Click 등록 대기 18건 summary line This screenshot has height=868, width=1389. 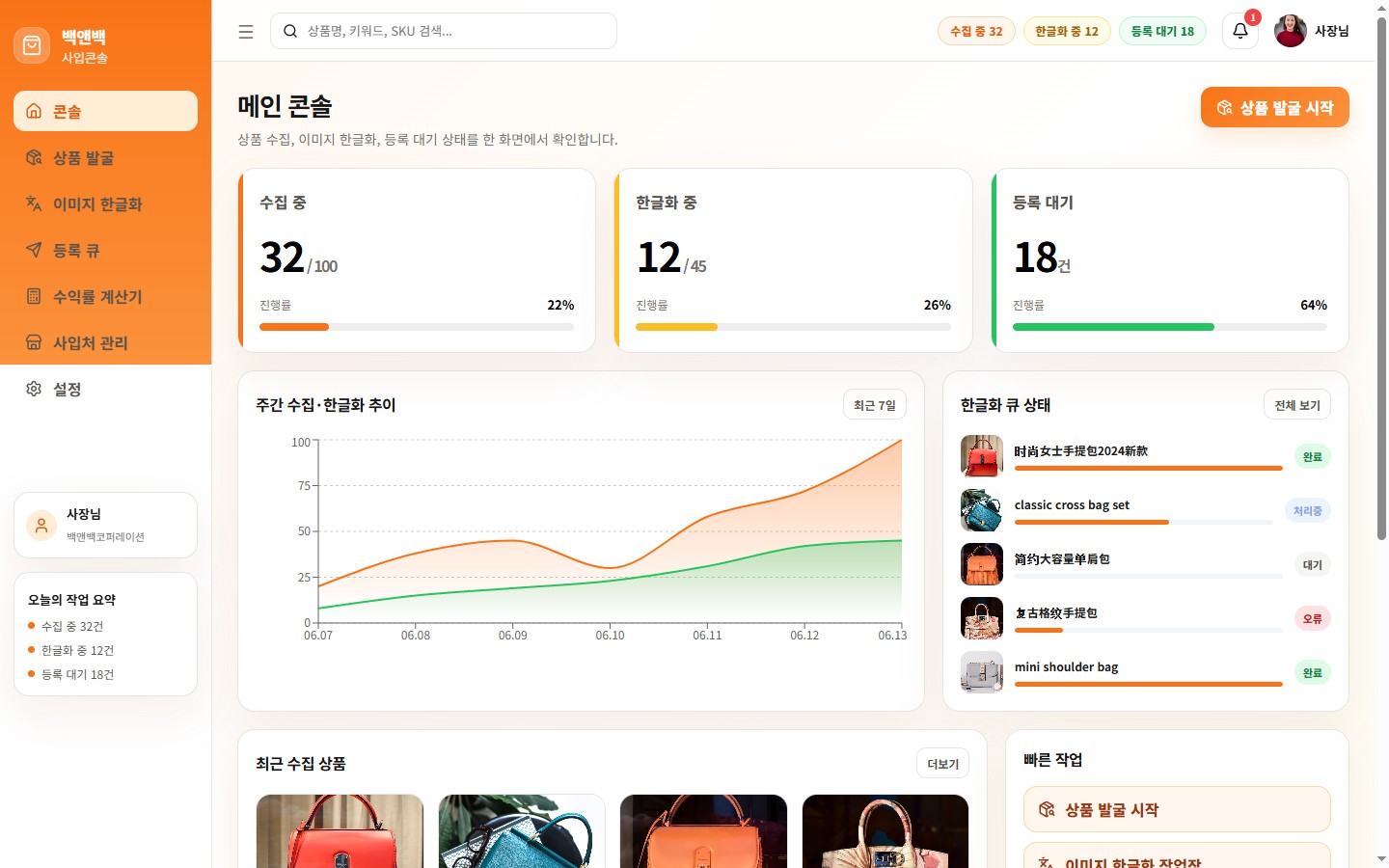(77, 674)
